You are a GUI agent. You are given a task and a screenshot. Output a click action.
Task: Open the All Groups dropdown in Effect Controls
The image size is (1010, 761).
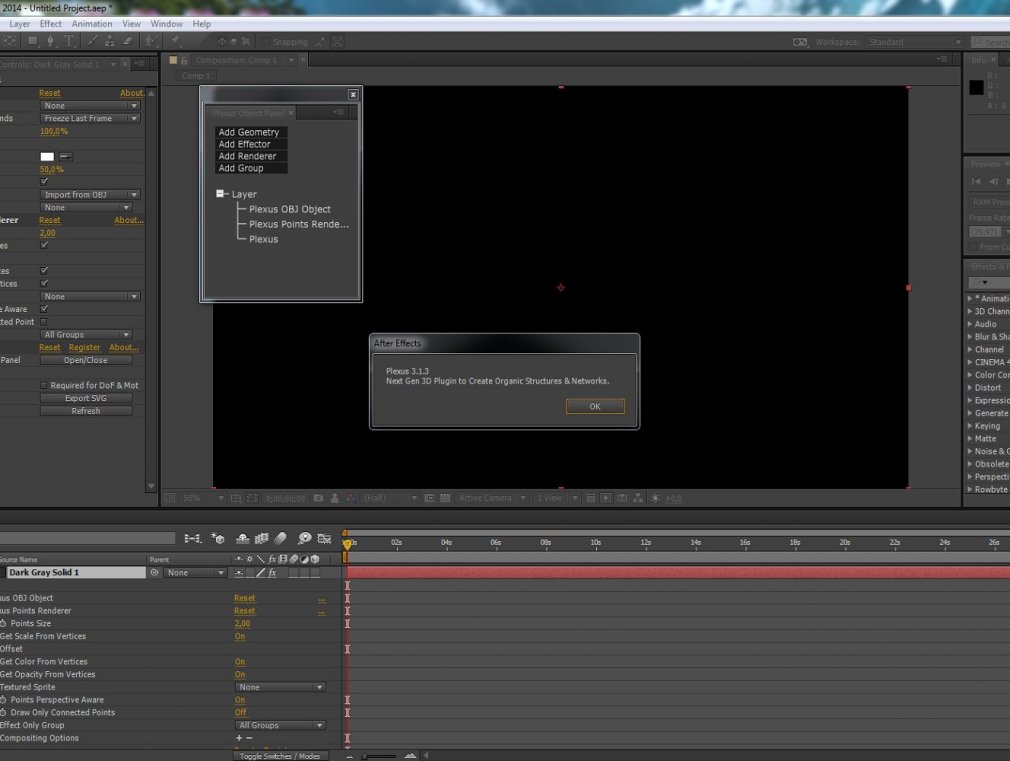coord(86,334)
